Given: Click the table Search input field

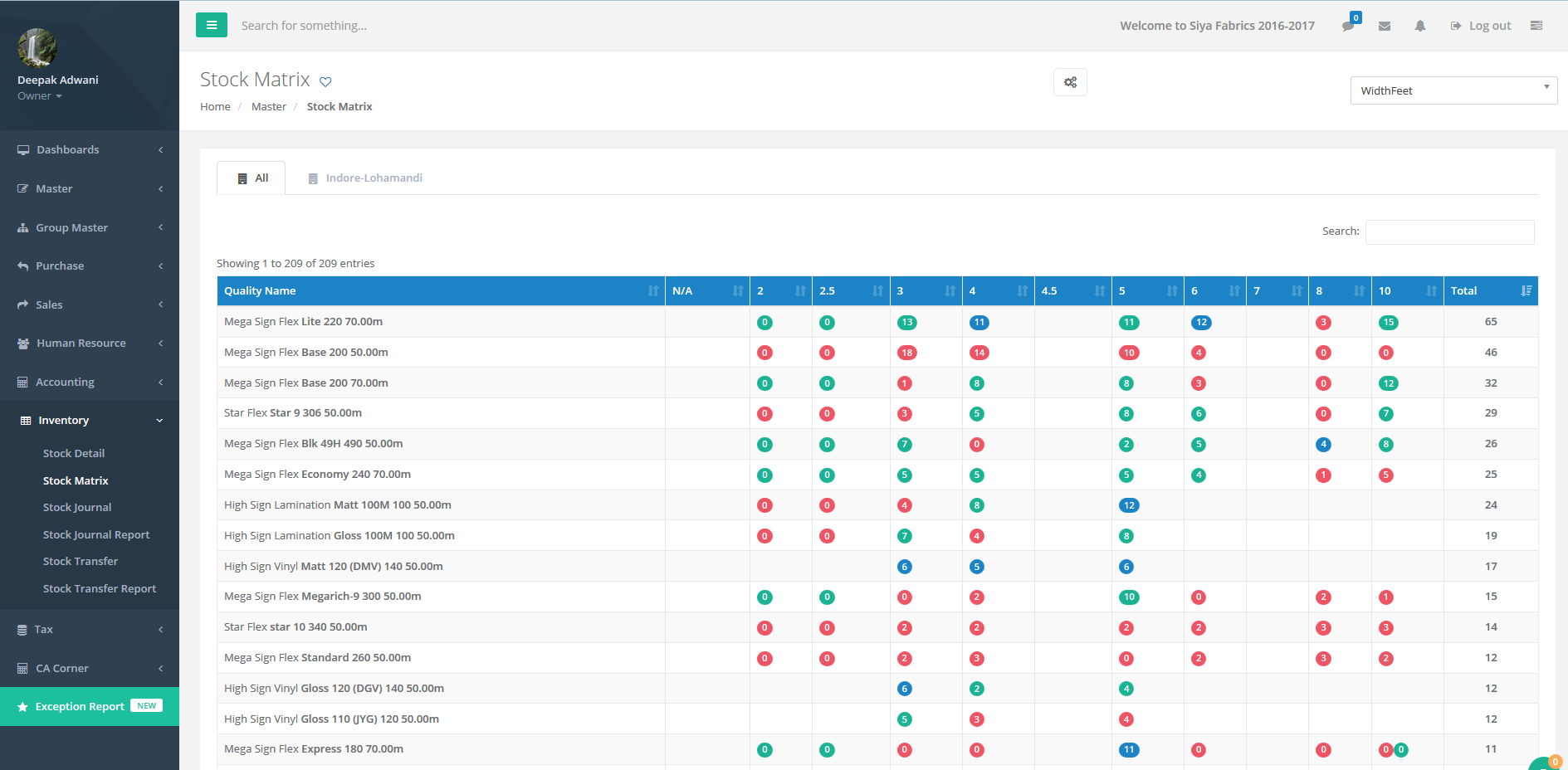Looking at the screenshot, I should (1449, 232).
